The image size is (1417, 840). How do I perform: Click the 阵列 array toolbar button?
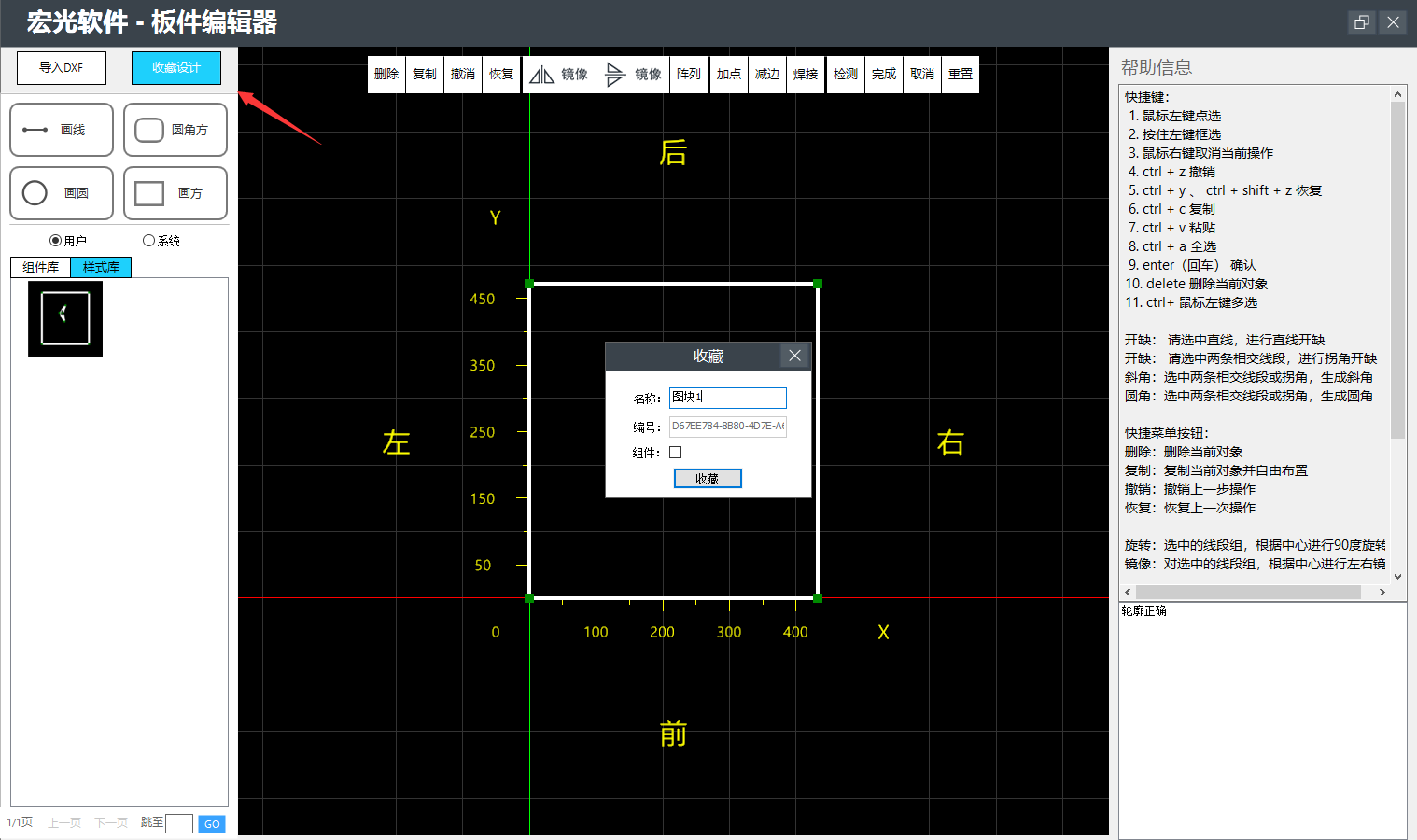(689, 75)
